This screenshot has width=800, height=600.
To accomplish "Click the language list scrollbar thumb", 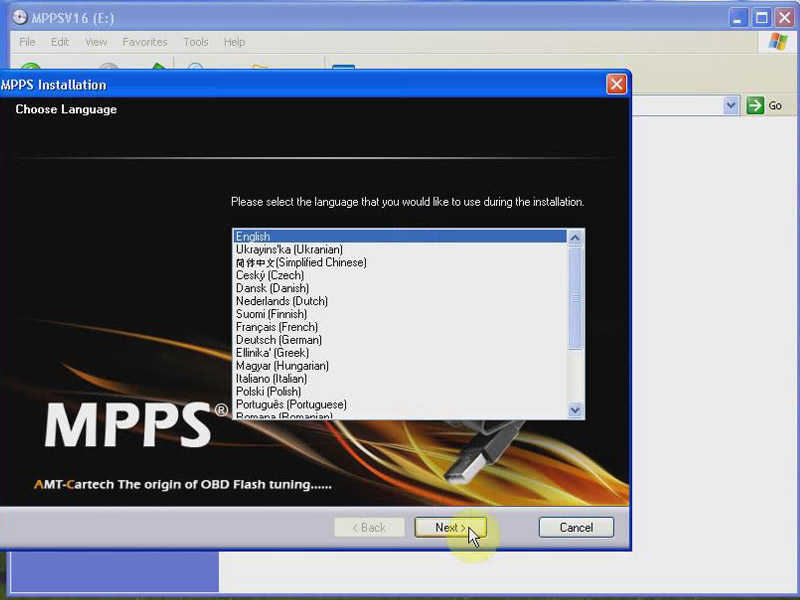I will pyautogui.click(x=576, y=298).
